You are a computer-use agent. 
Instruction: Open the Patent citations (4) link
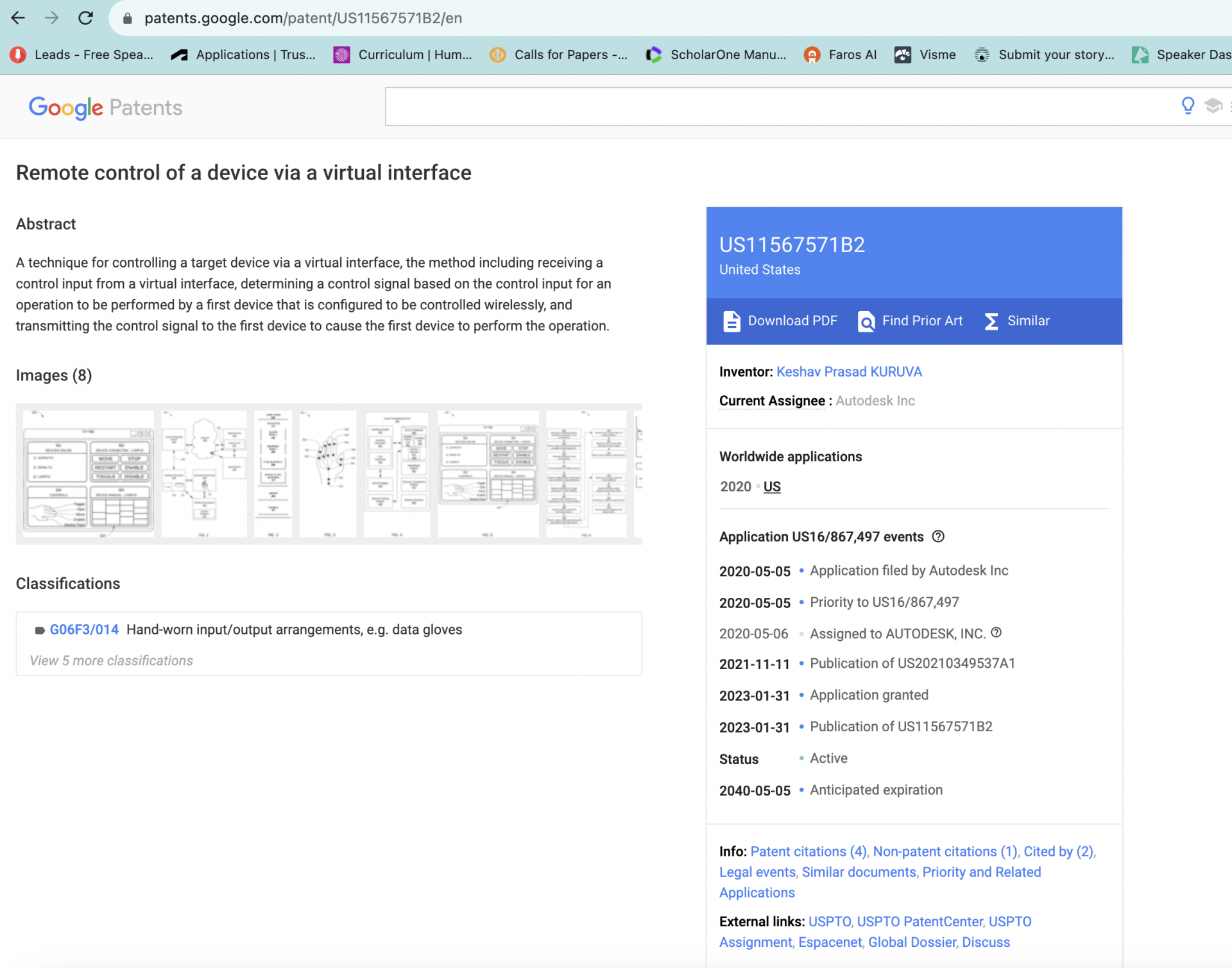click(809, 852)
